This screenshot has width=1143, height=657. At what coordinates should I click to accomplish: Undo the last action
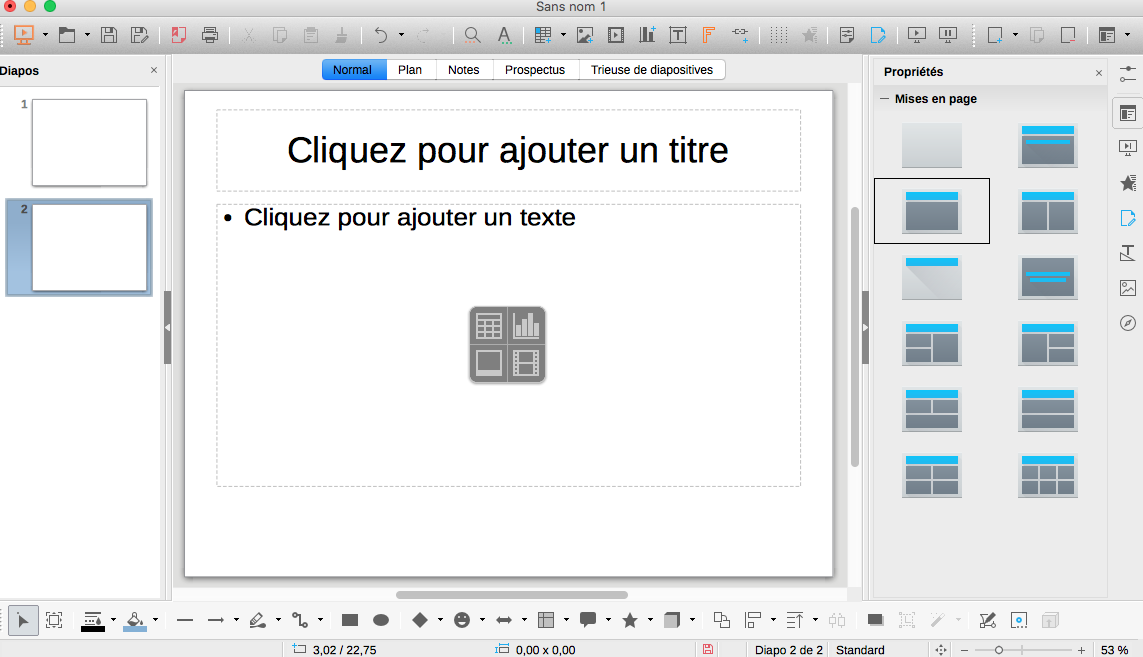tap(381, 34)
